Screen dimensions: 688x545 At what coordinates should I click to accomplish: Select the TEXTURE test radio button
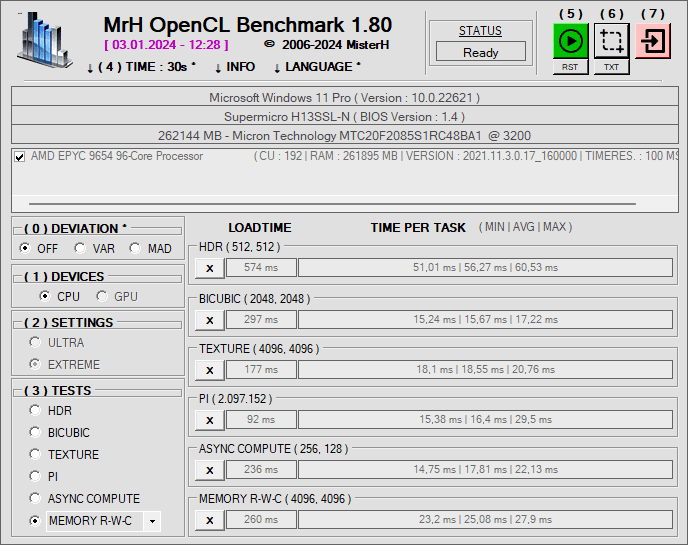click(35, 454)
